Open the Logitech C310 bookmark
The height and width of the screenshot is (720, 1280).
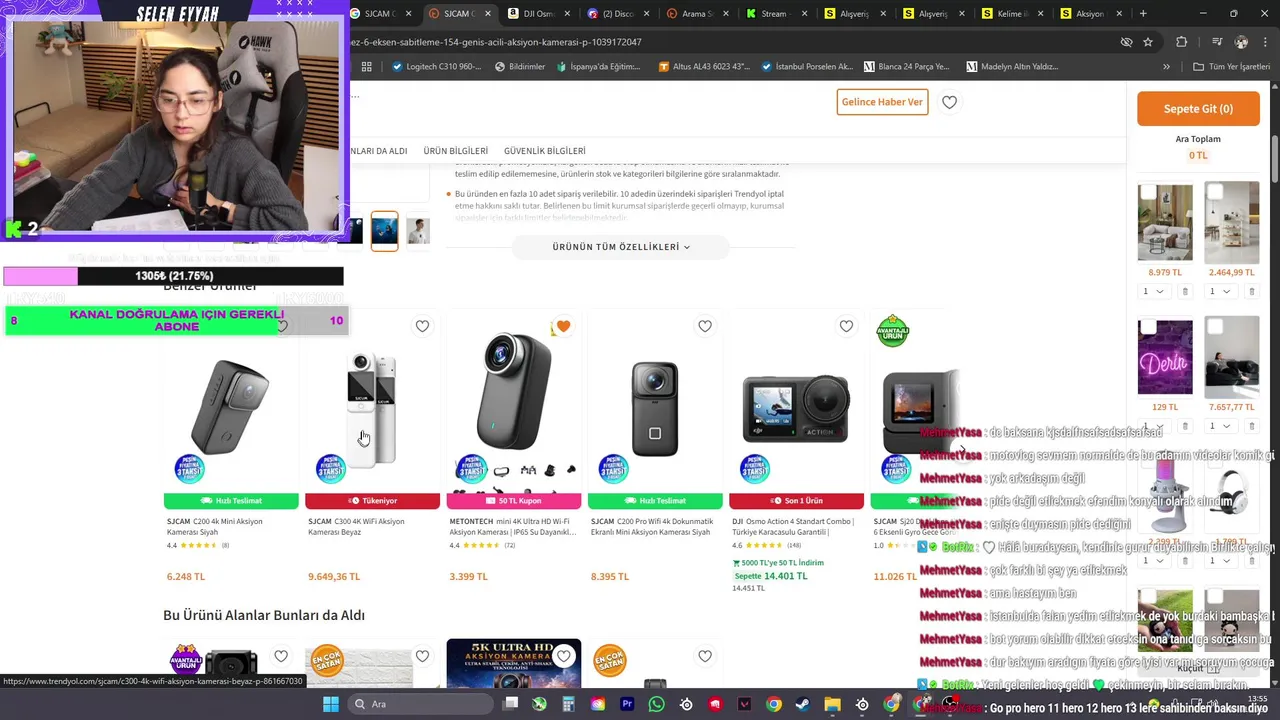pyautogui.click(x=437, y=67)
